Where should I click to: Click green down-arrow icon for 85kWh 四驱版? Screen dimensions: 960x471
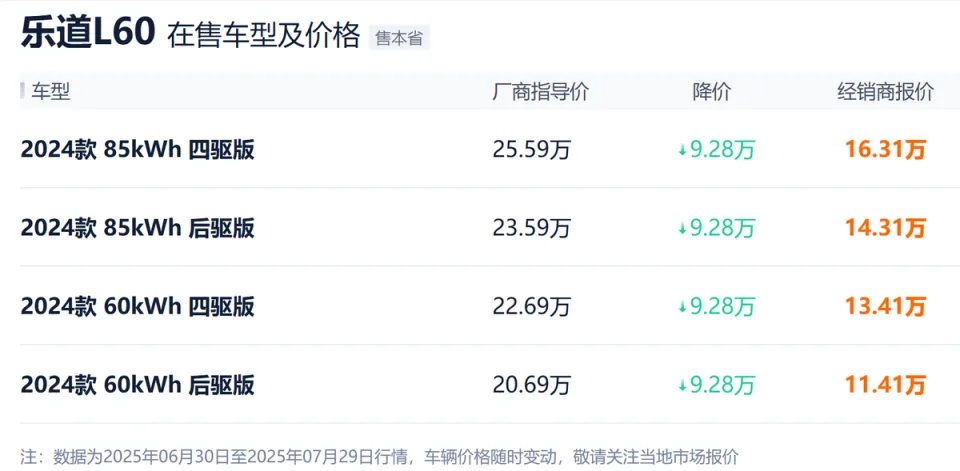[x=682, y=151]
